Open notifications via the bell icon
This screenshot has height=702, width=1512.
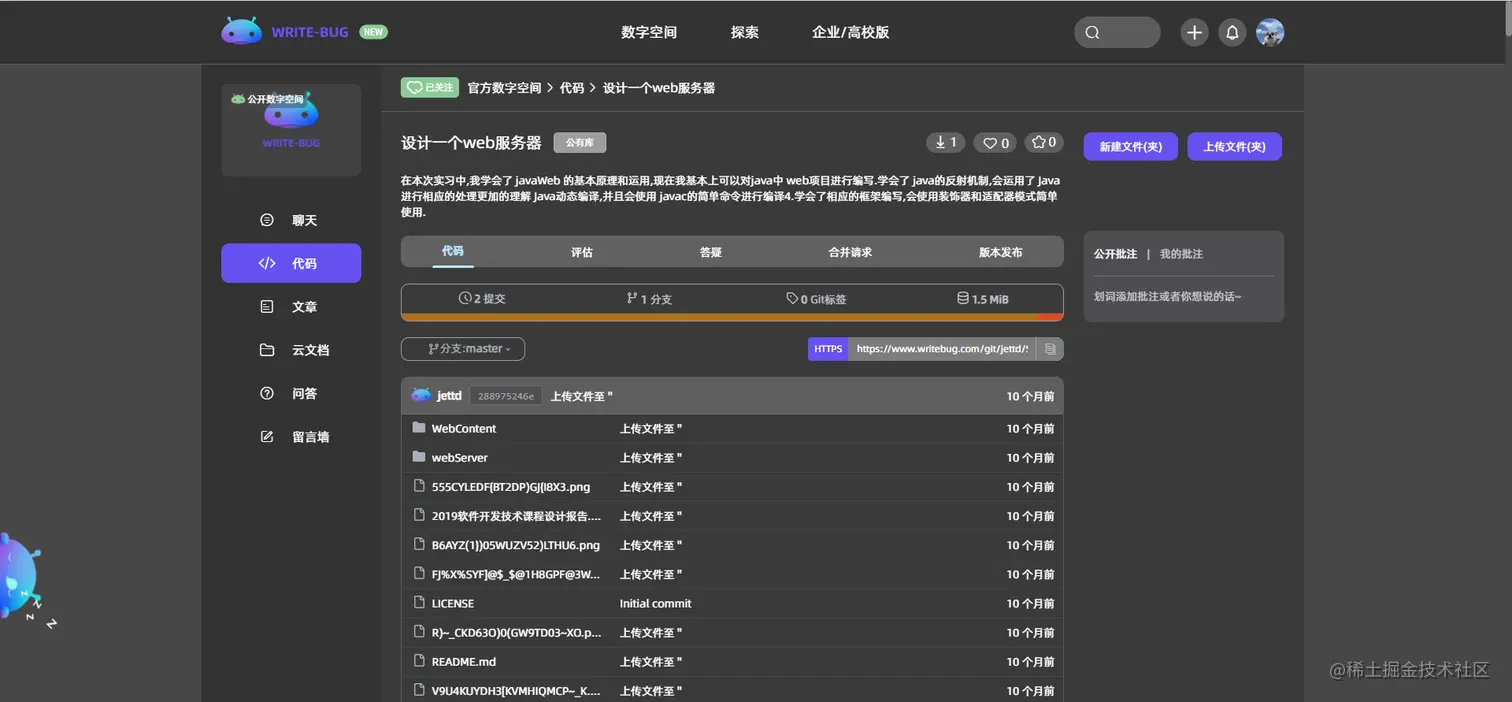point(1232,32)
